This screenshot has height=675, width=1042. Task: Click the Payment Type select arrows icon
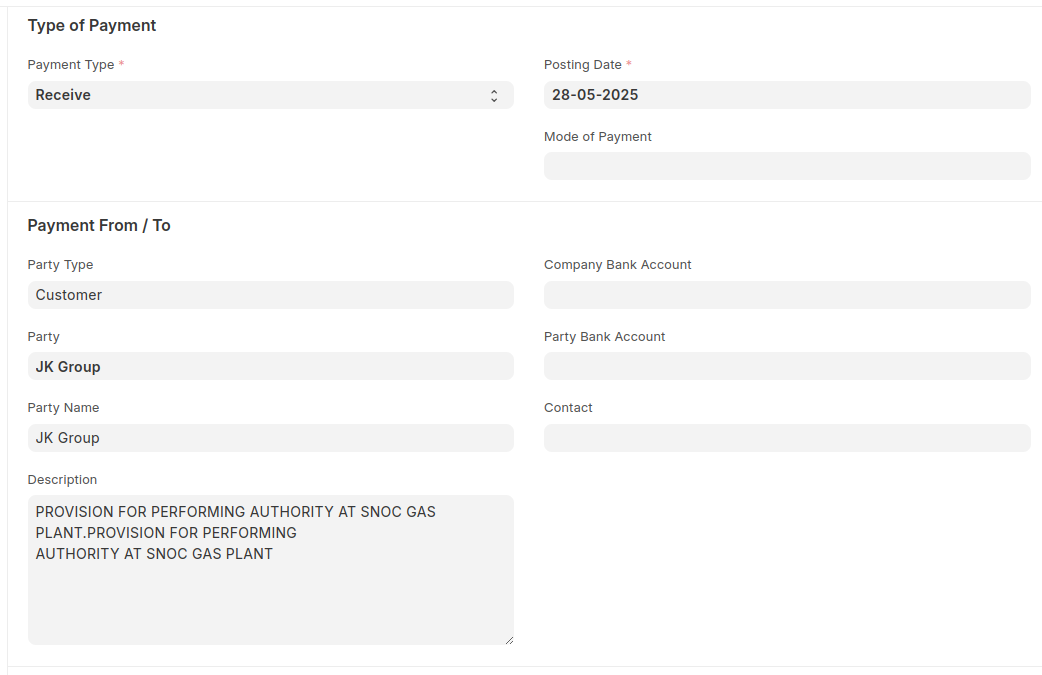(x=494, y=96)
